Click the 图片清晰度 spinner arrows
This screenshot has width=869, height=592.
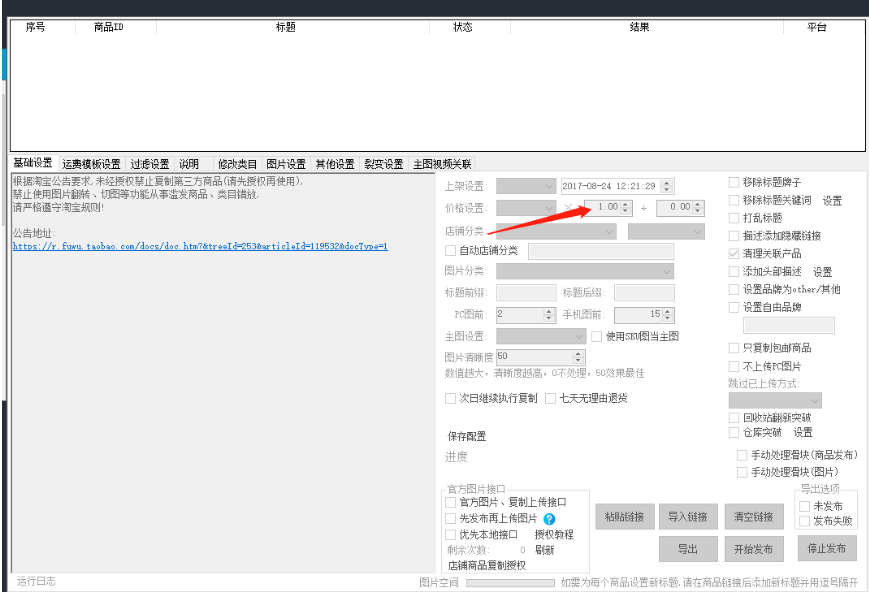point(578,357)
